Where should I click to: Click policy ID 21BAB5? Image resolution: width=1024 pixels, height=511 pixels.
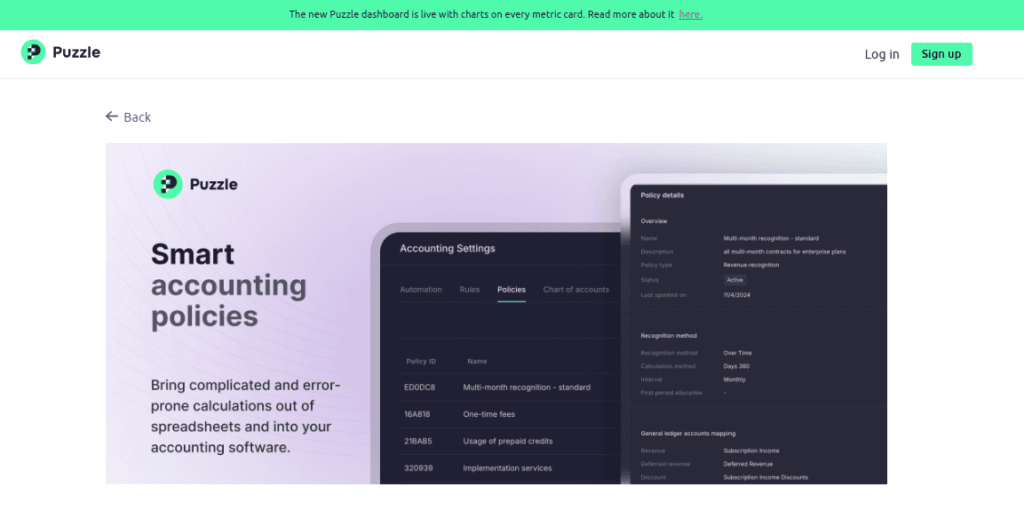pyautogui.click(x=418, y=441)
